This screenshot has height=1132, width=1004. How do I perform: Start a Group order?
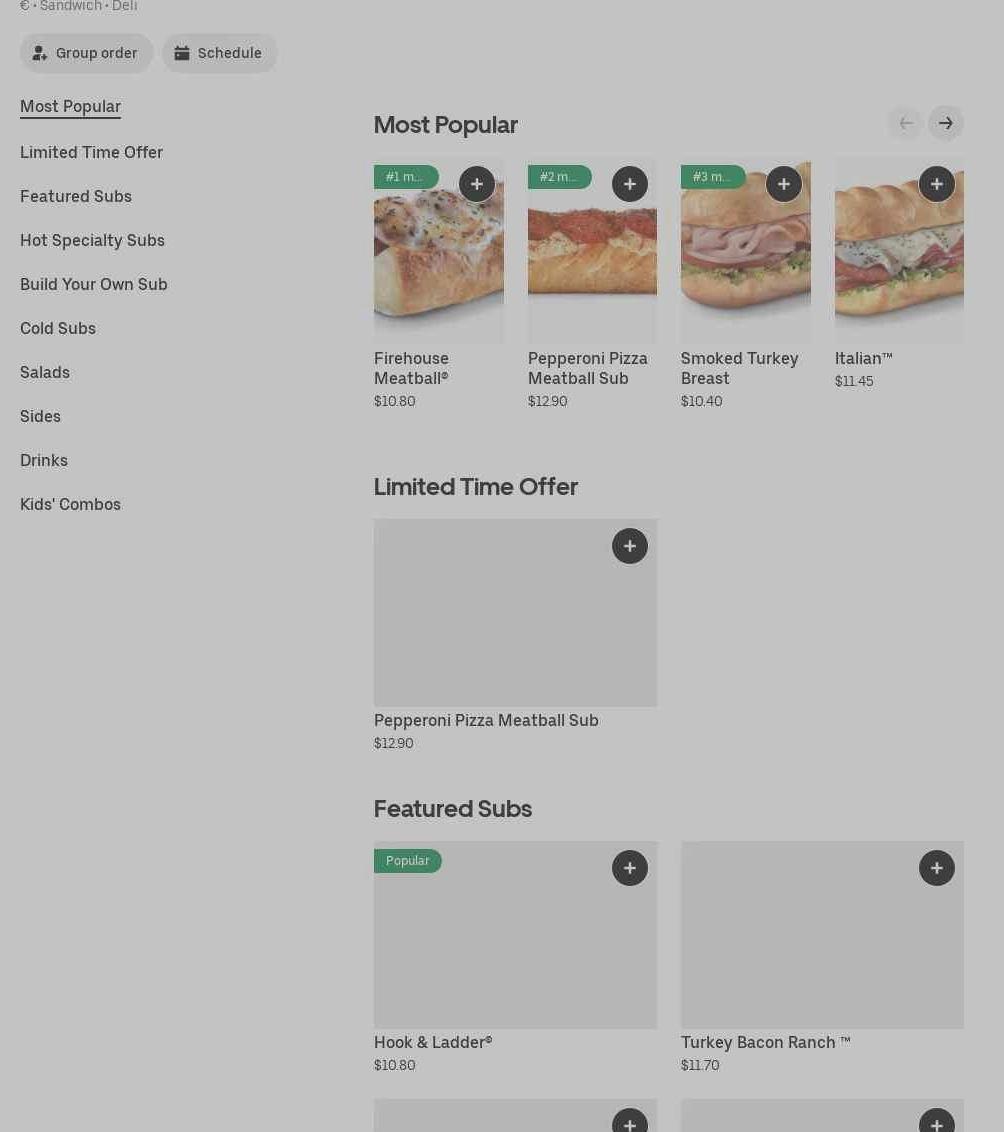86,53
